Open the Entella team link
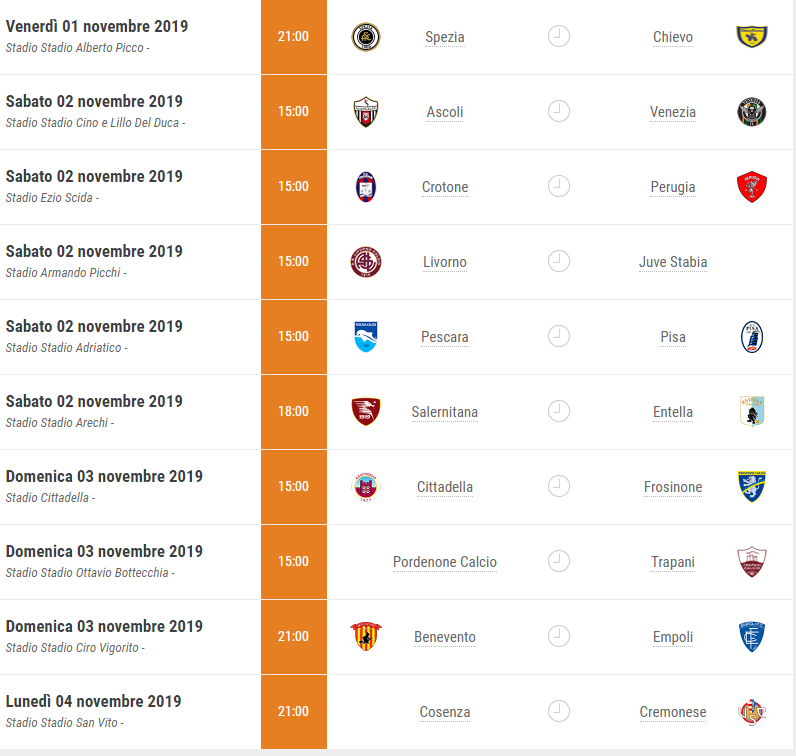 tap(673, 412)
